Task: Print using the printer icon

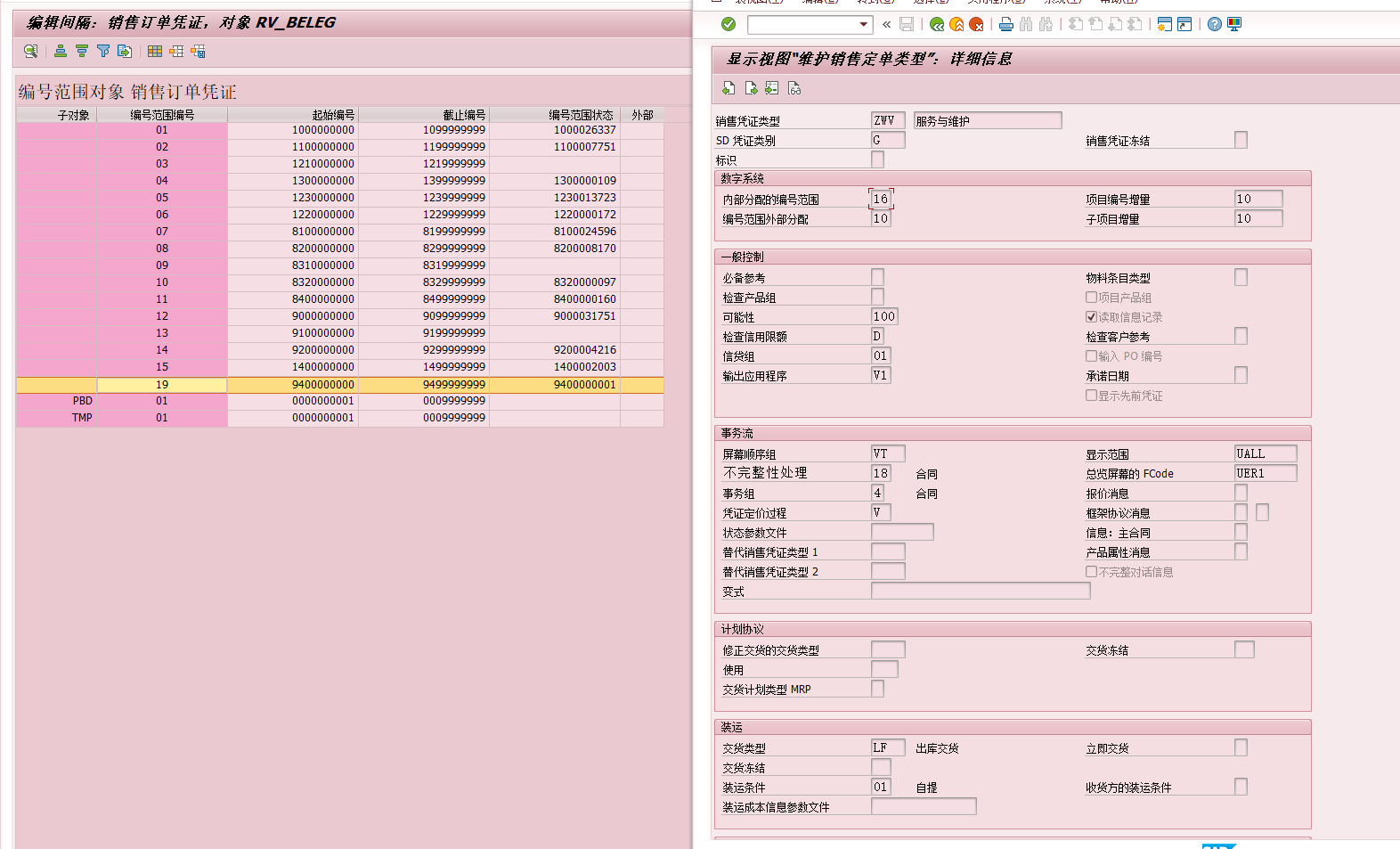Action: click(1006, 24)
